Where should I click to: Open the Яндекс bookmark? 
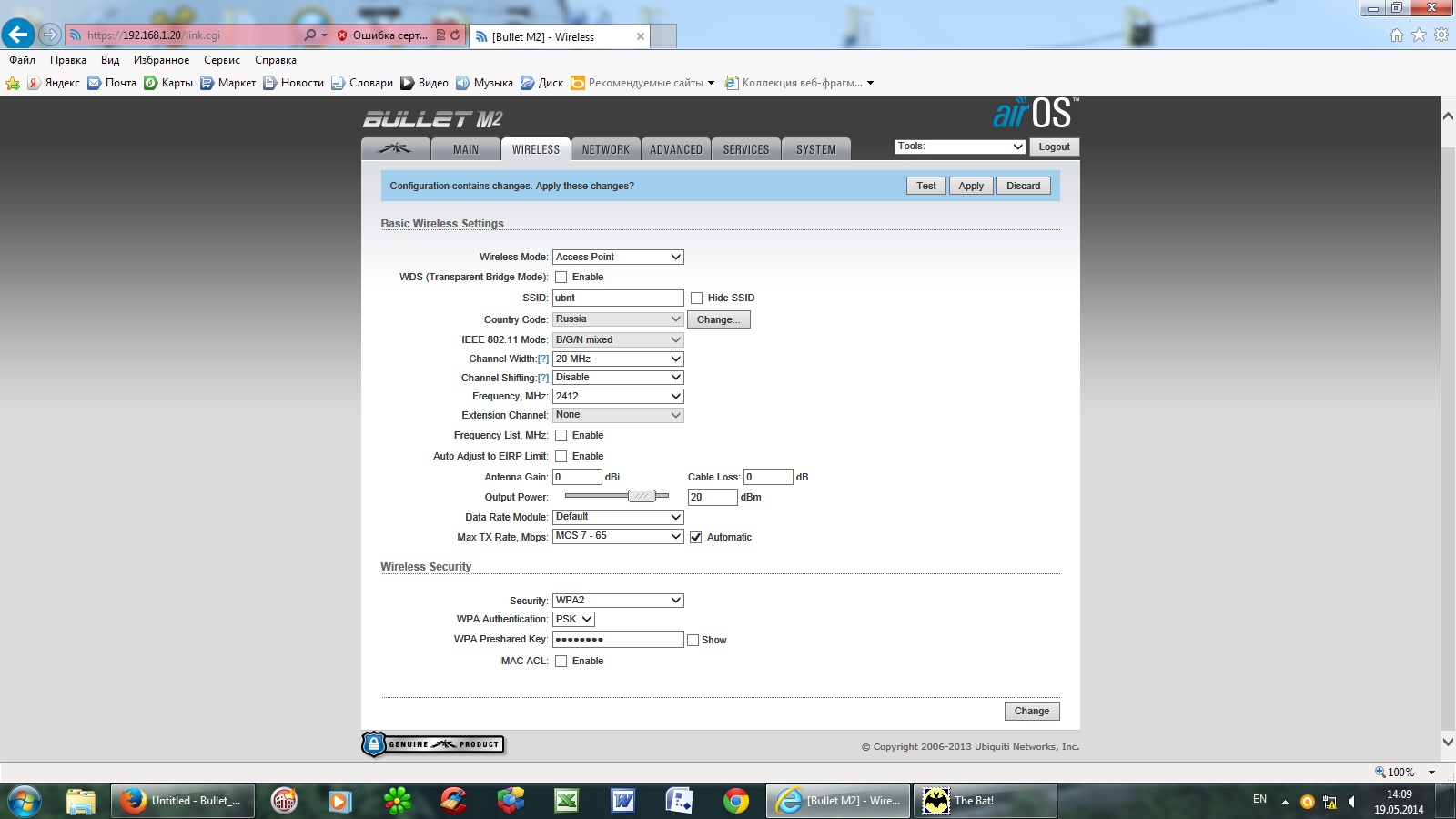[54, 83]
